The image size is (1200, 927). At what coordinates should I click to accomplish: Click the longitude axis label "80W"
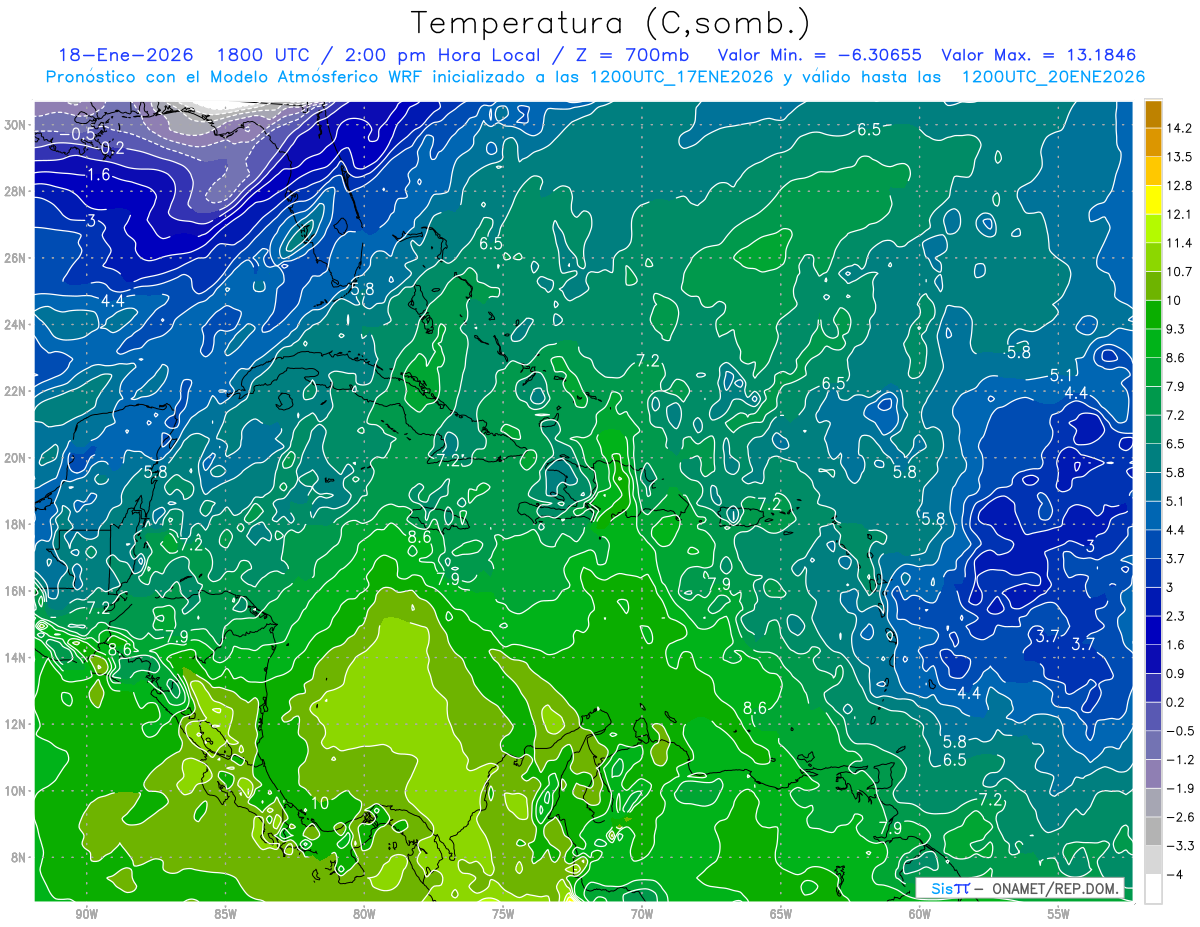click(364, 914)
